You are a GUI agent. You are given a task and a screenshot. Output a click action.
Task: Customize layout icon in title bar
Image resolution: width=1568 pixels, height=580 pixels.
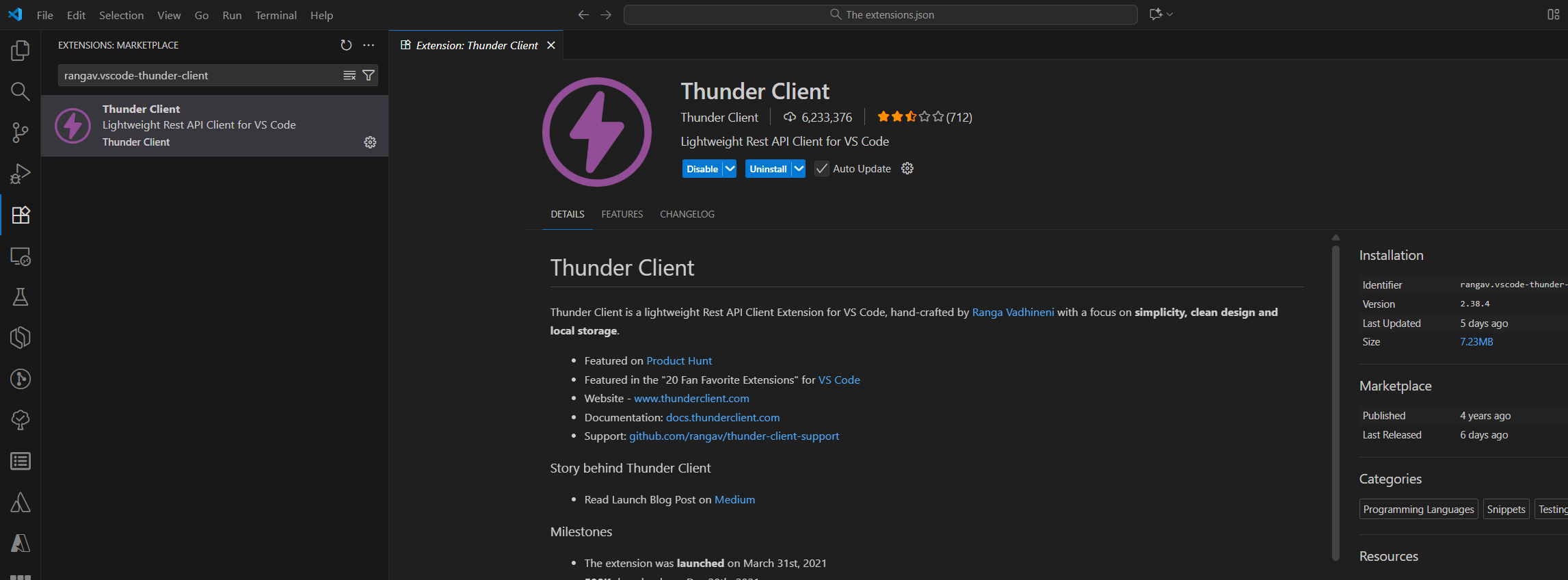pyautogui.click(x=1554, y=14)
